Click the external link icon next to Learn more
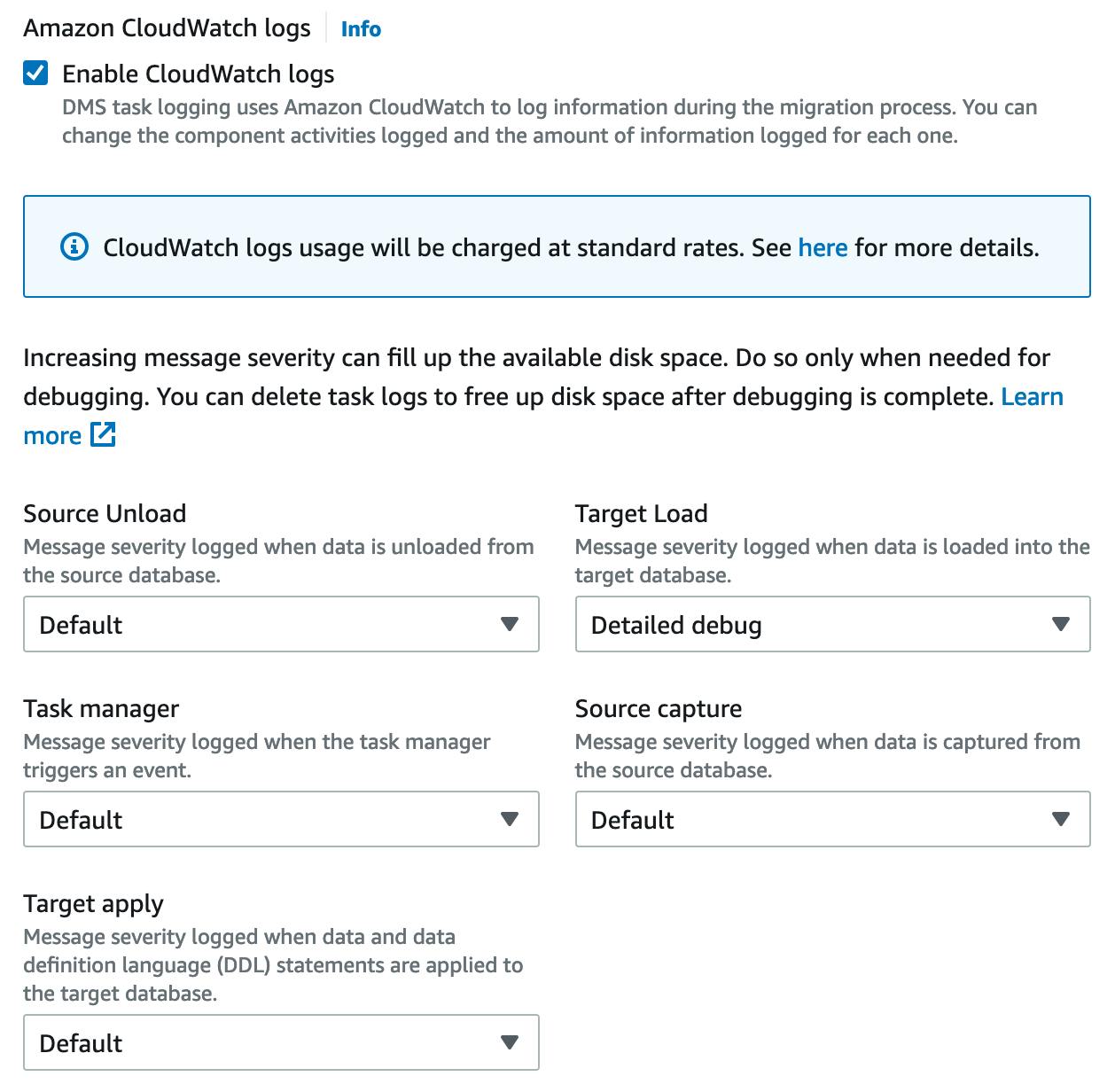1115x1092 pixels. tap(104, 435)
